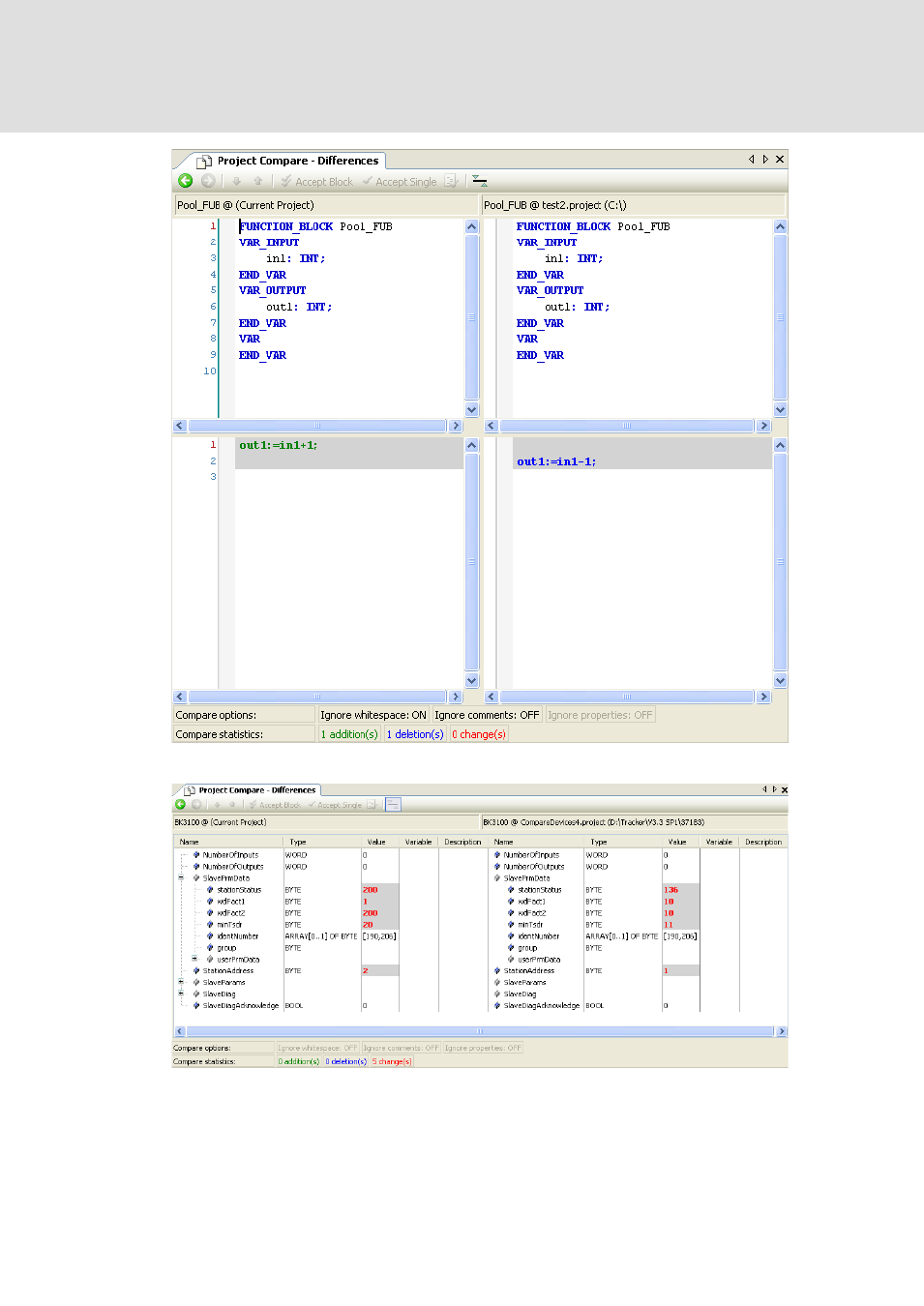924x1306 pixels.
Task: Click scroll-up arrow of test2.project declaration pane
Action: (x=780, y=226)
